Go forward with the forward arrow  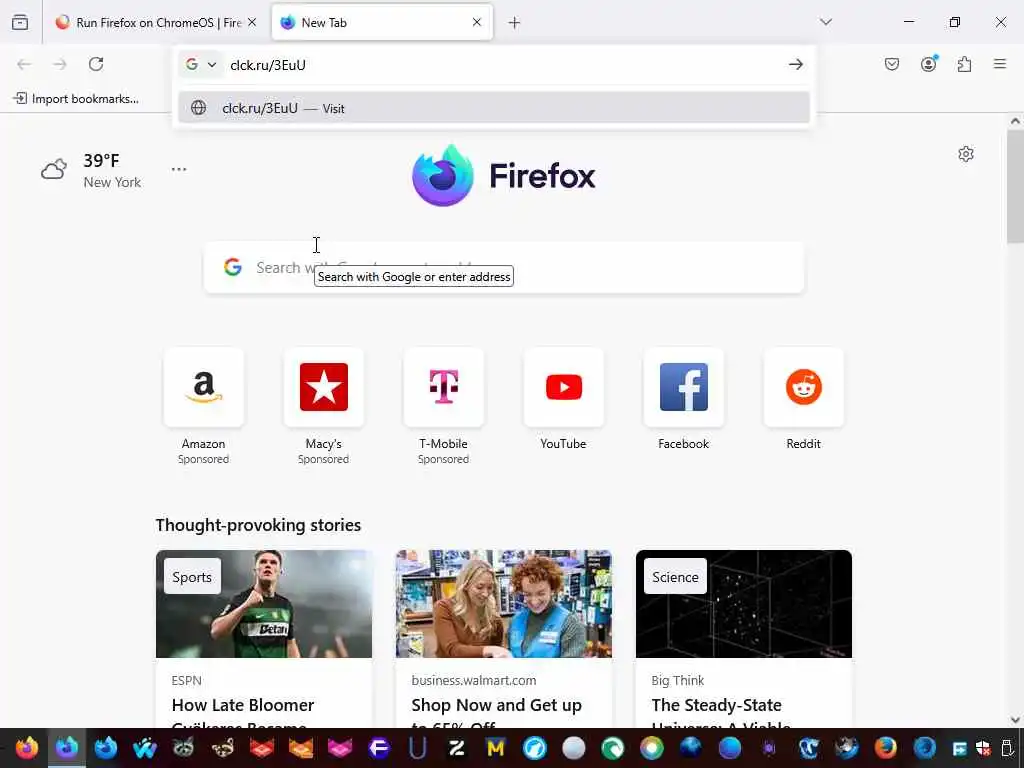[60, 64]
